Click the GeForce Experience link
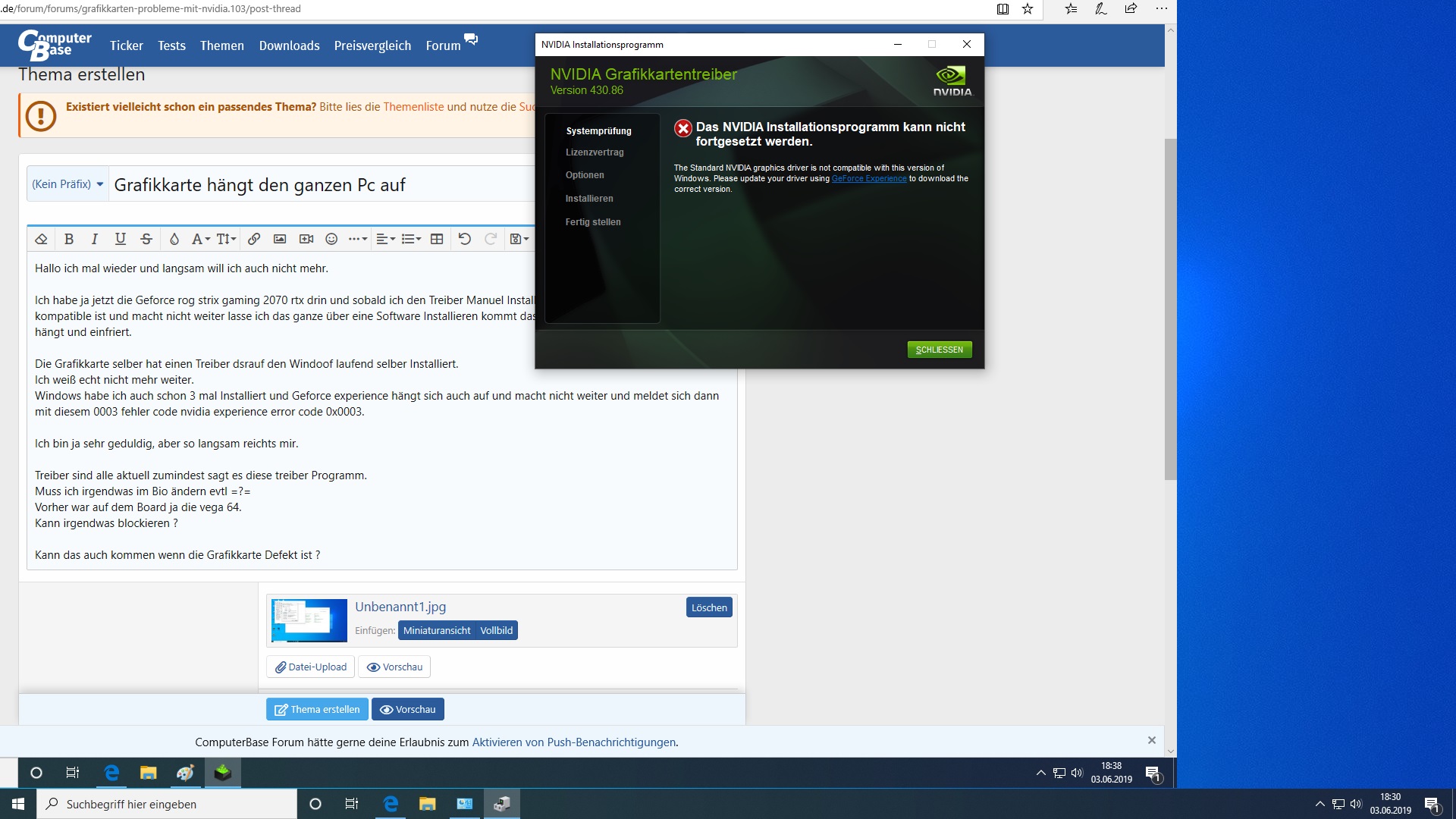The height and width of the screenshot is (819, 1456). coord(868,179)
